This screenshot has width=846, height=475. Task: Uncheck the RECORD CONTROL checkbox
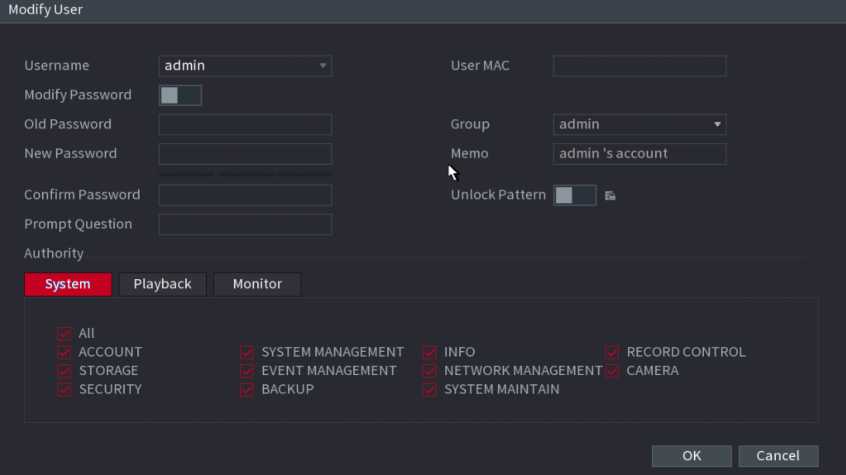(x=612, y=352)
